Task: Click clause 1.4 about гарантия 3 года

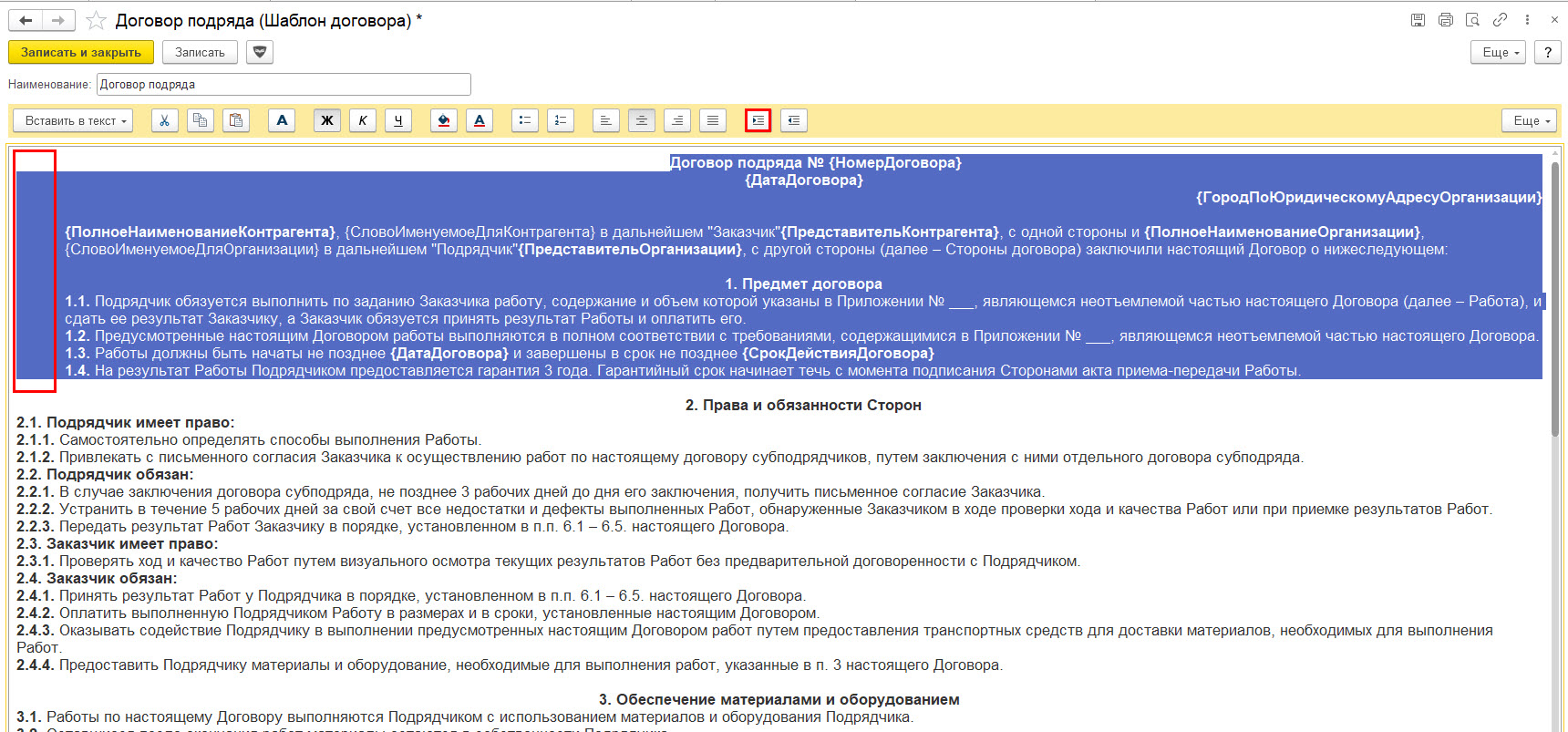Action: (x=683, y=370)
